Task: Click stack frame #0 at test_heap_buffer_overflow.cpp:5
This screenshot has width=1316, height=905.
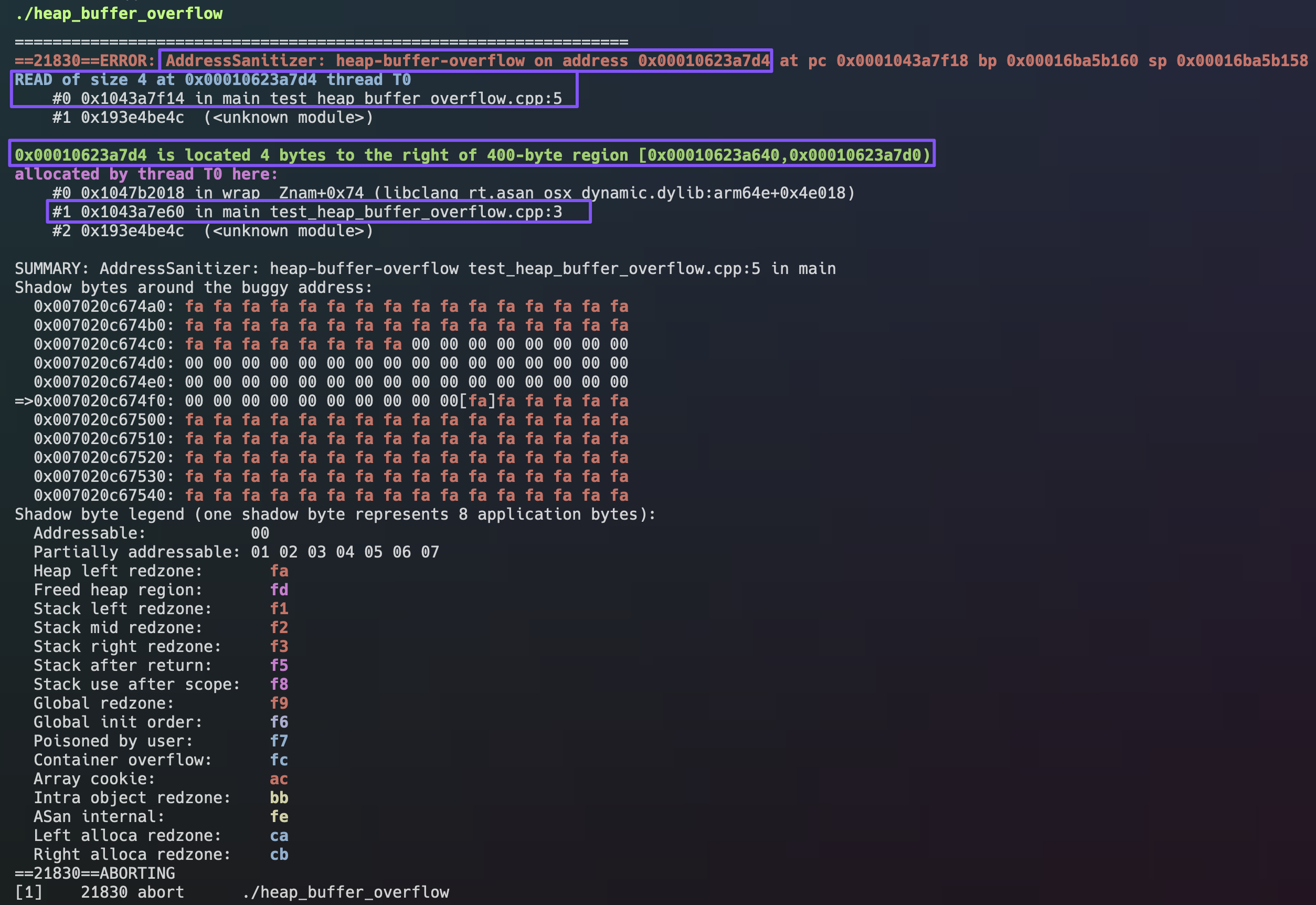Action: coord(306,99)
